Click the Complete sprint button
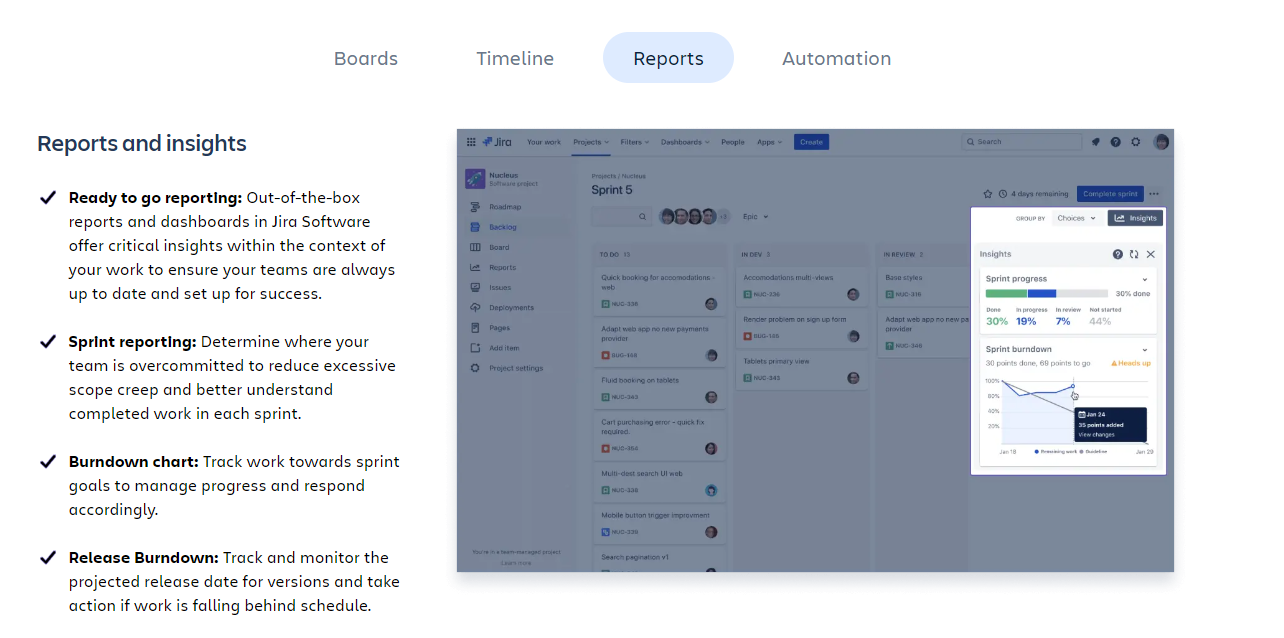Screen dimensions: 1284x638 tap(1111, 194)
